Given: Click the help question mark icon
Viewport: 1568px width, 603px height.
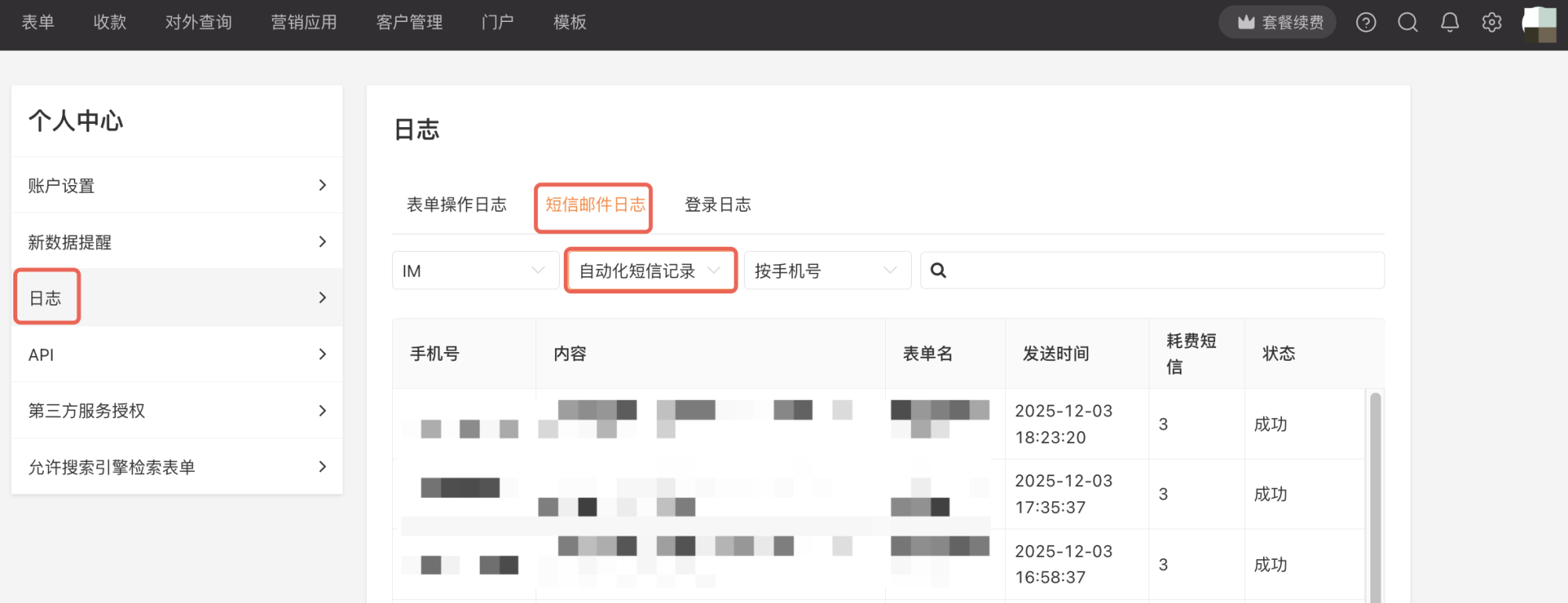Looking at the screenshot, I should click(x=1366, y=23).
